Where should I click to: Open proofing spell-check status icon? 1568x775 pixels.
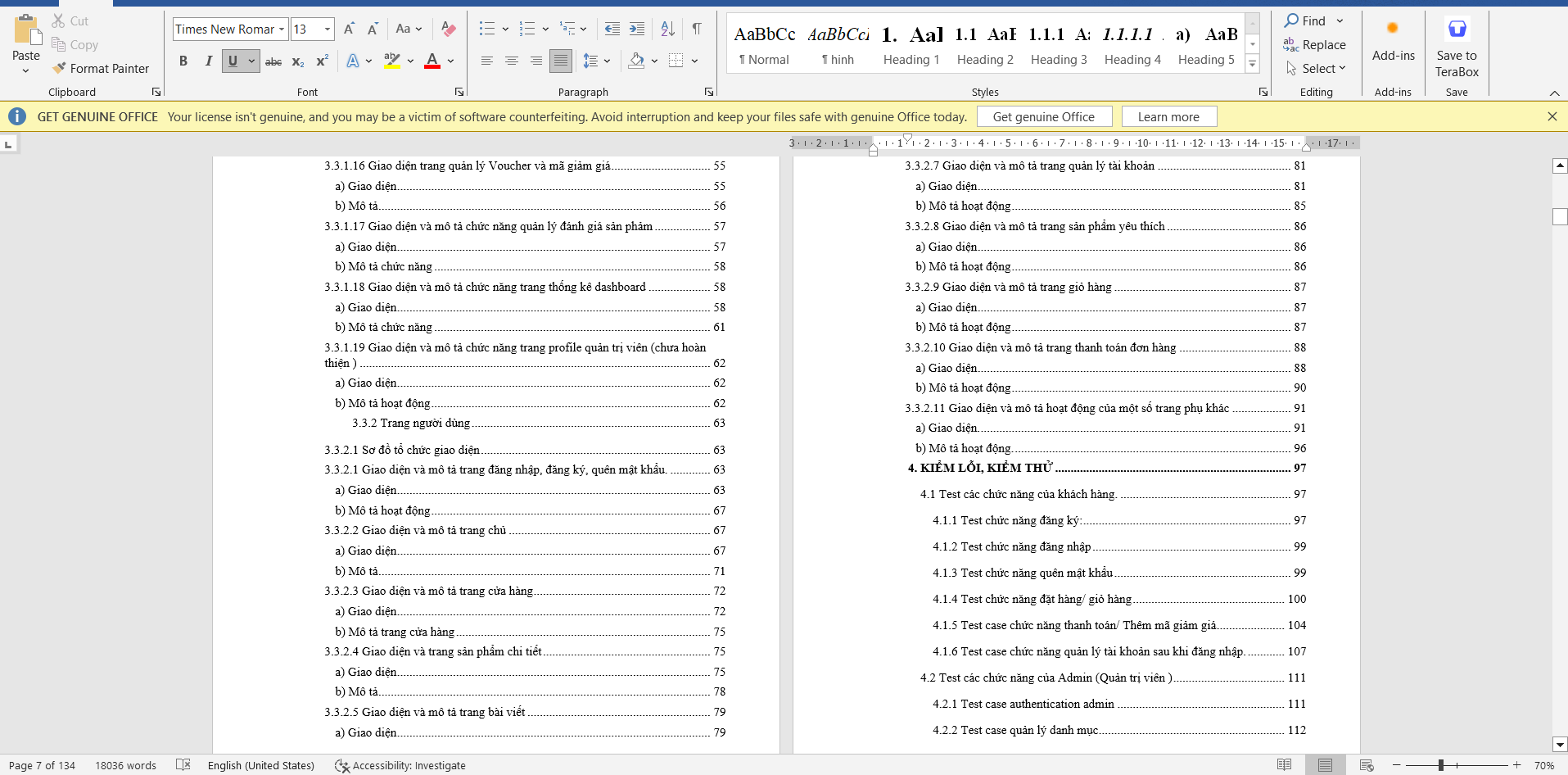tap(183, 765)
